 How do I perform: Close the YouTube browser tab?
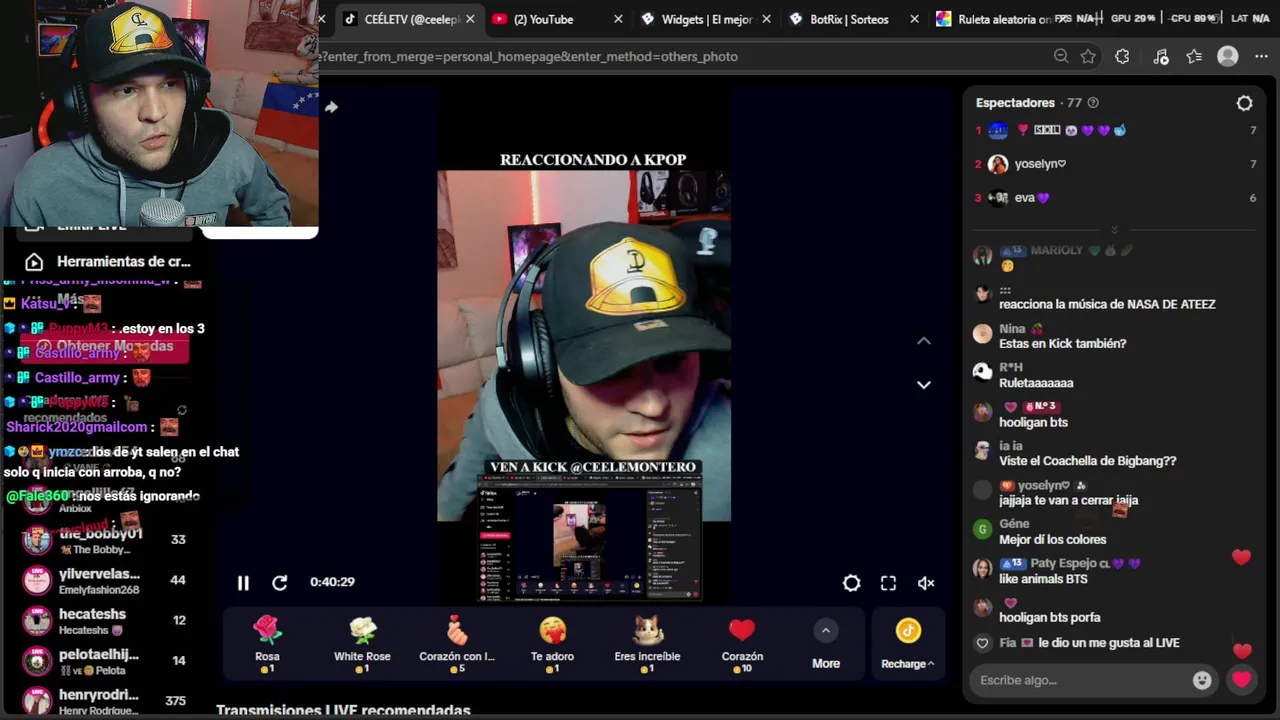pos(618,19)
